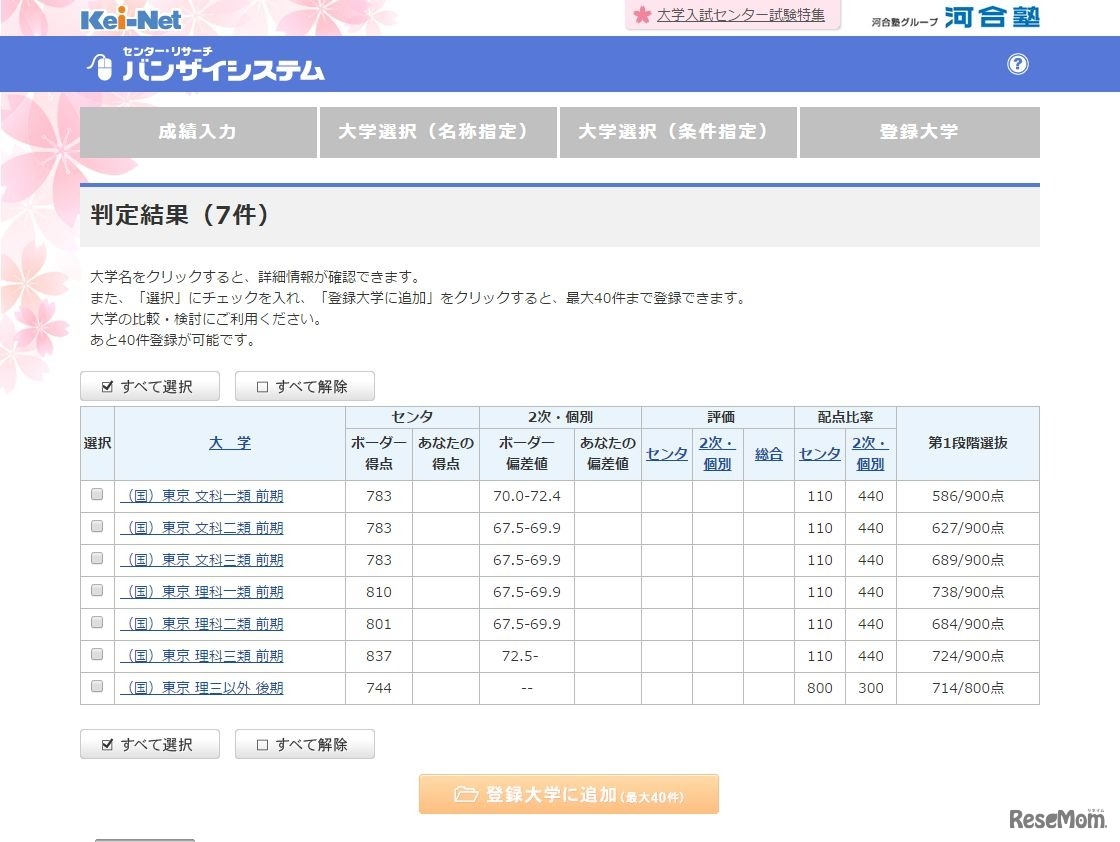Check the 東京 理科三類 前期 row checkbox
1120x842 pixels.
(96, 656)
